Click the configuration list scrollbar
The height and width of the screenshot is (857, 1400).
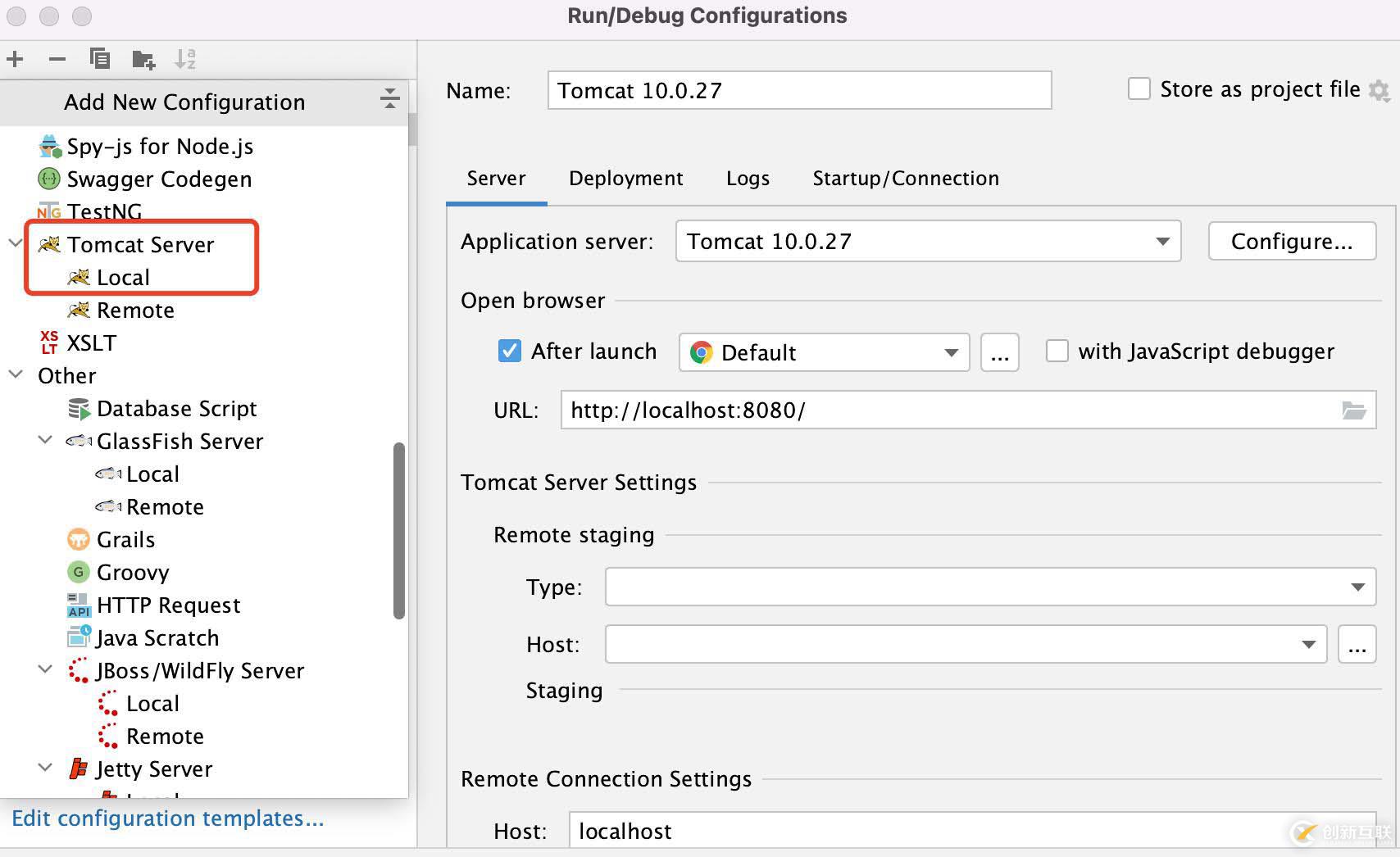click(x=399, y=531)
